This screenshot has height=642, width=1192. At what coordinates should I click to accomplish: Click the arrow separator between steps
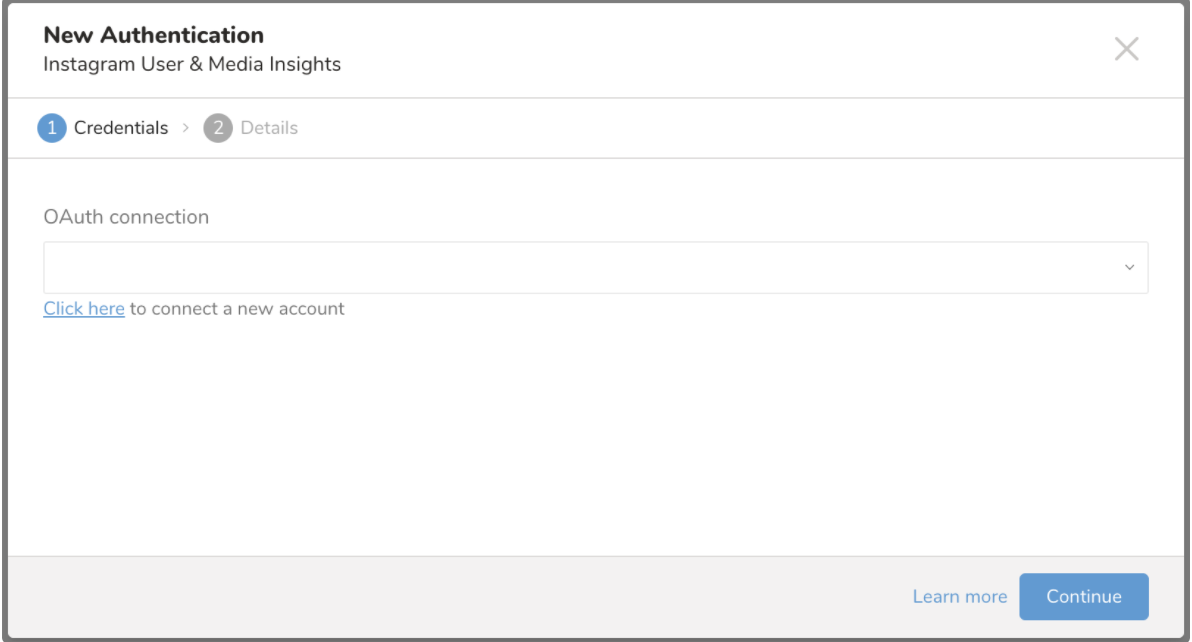(x=186, y=128)
